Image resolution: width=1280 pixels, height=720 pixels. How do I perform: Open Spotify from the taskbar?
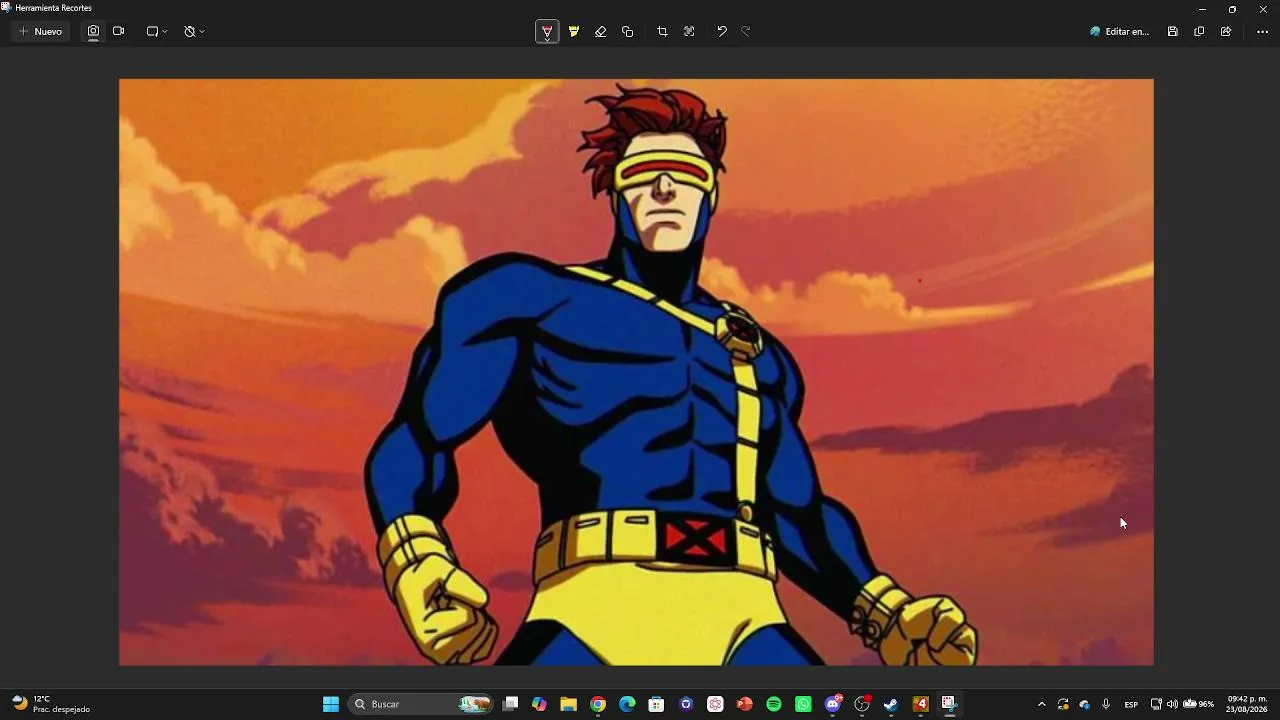point(774,704)
